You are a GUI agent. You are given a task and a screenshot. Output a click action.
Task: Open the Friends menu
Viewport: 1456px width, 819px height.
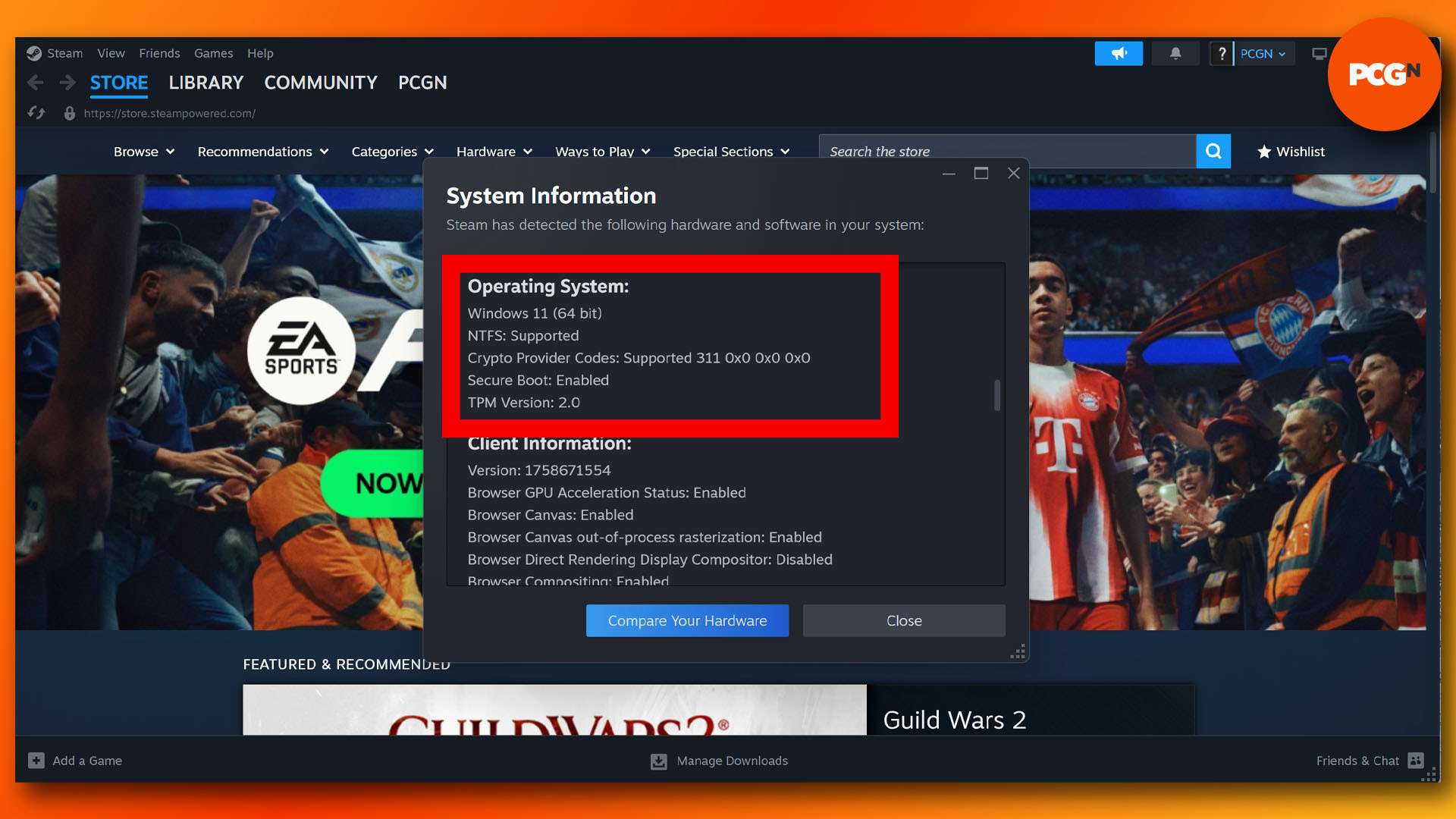pyautogui.click(x=159, y=53)
